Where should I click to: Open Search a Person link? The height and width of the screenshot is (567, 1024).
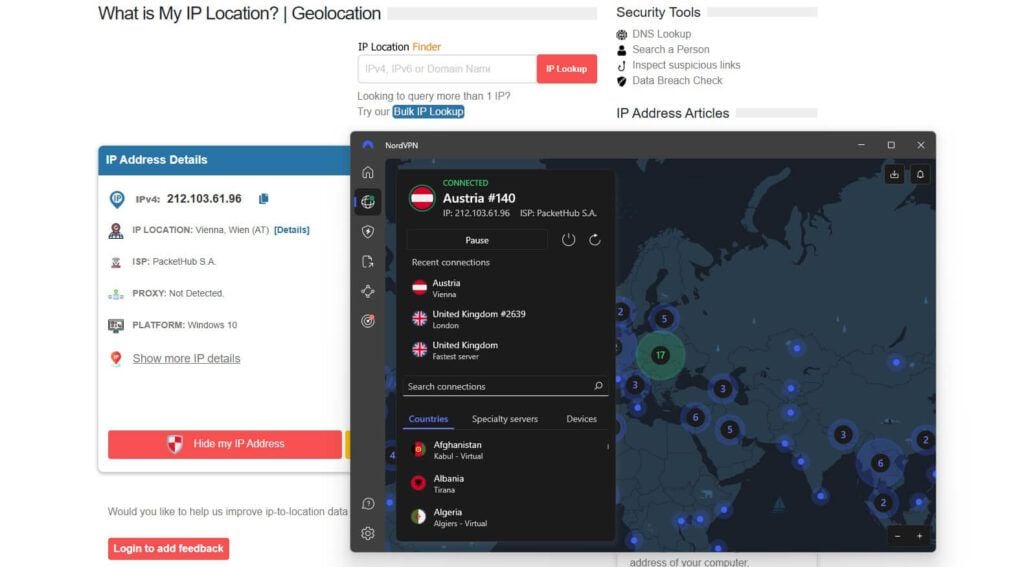671,50
